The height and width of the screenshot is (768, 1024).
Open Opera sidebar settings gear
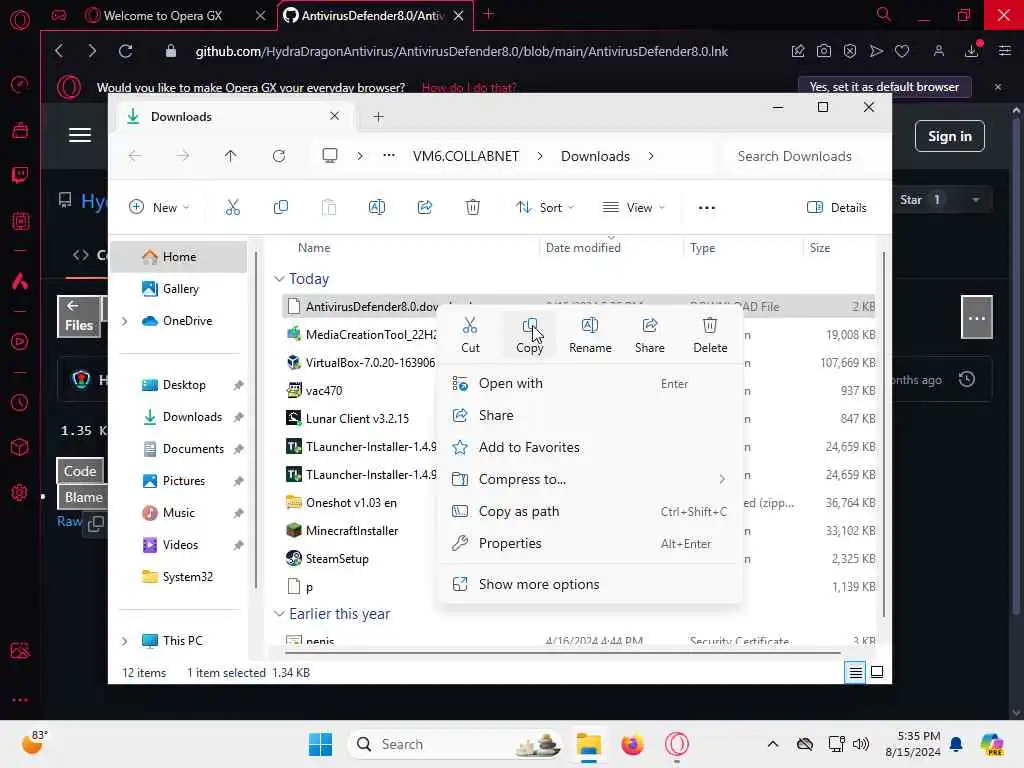(20, 492)
